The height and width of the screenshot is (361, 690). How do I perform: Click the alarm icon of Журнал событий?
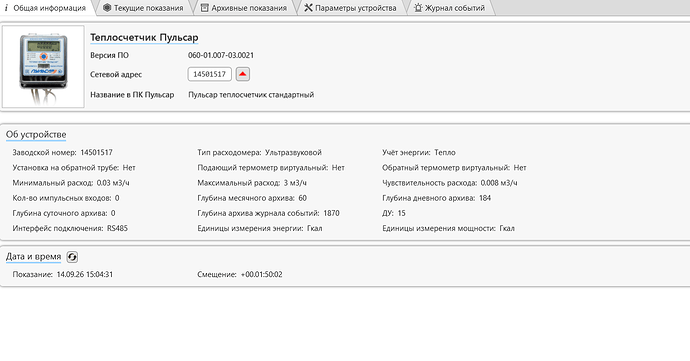(418, 8)
